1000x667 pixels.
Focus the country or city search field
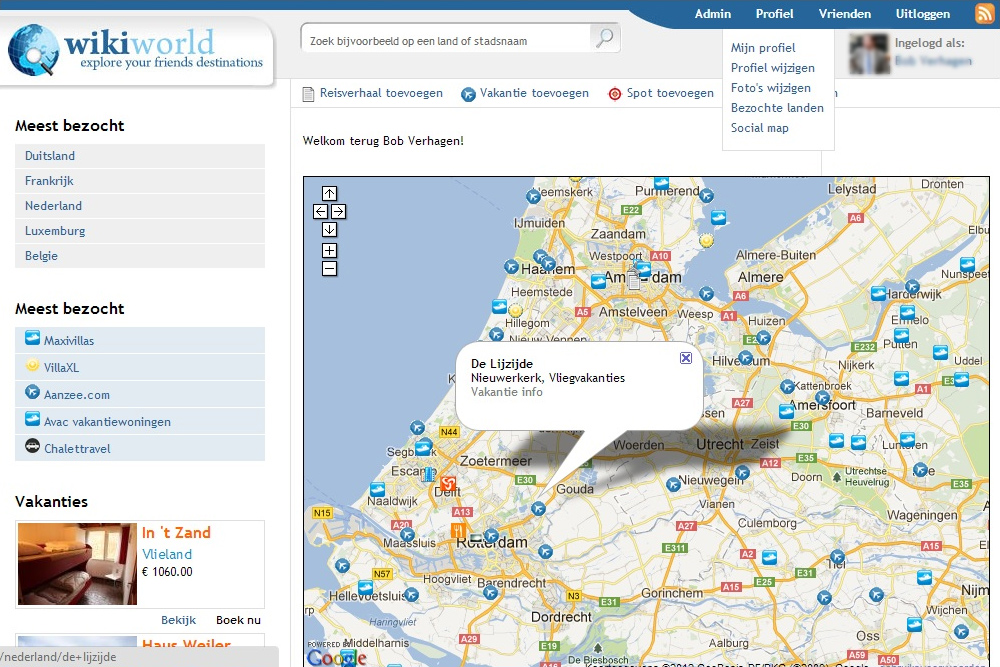445,41
